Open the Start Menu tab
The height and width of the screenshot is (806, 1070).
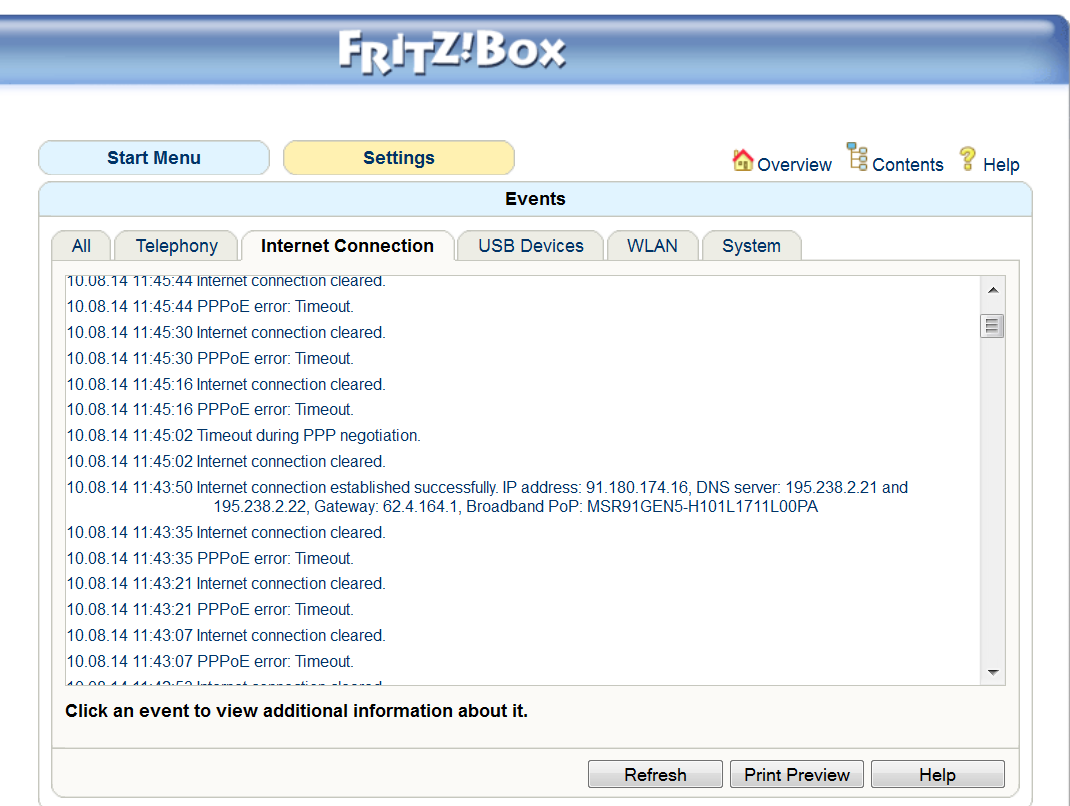click(x=154, y=158)
